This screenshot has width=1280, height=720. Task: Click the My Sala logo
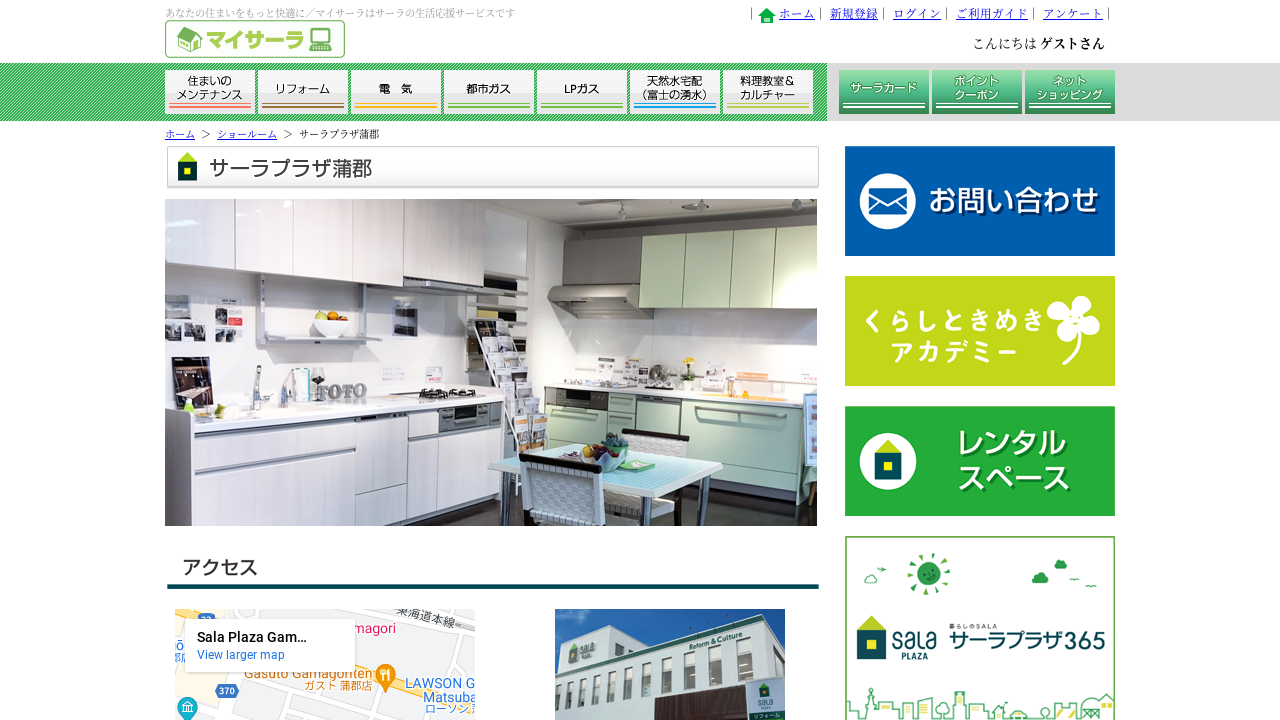coord(255,39)
